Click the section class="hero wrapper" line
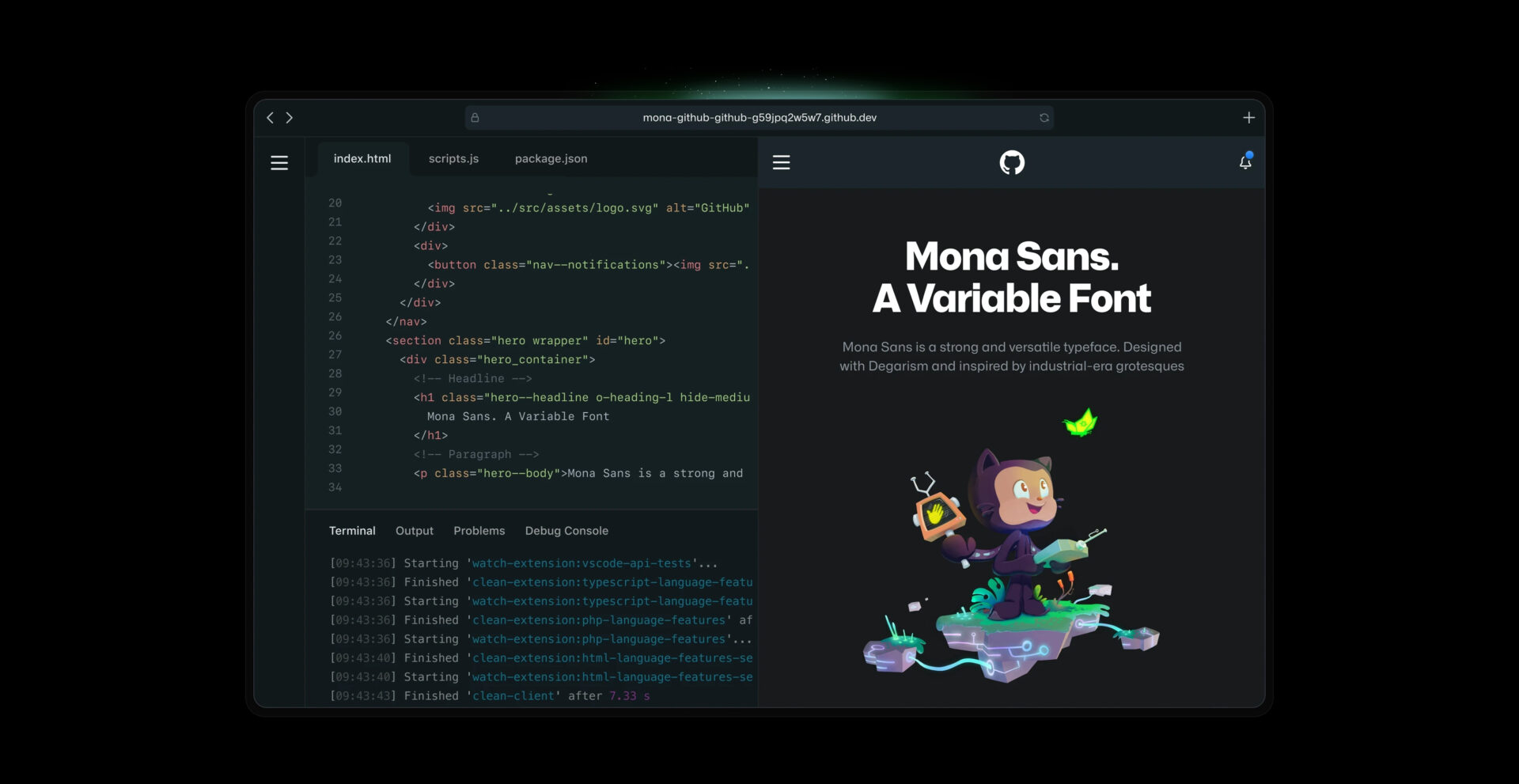1519x784 pixels. pos(525,341)
